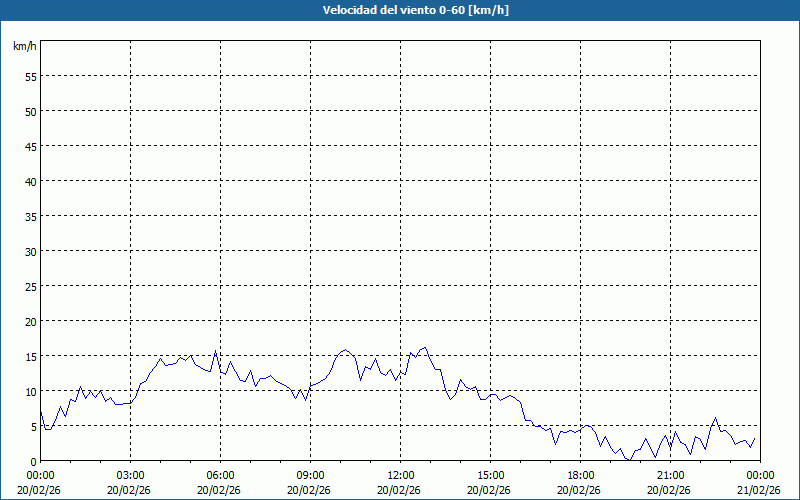Screen dimensions: 800x500
Task: Select the 15:00 time label on the x-axis
Action: [x=490, y=475]
